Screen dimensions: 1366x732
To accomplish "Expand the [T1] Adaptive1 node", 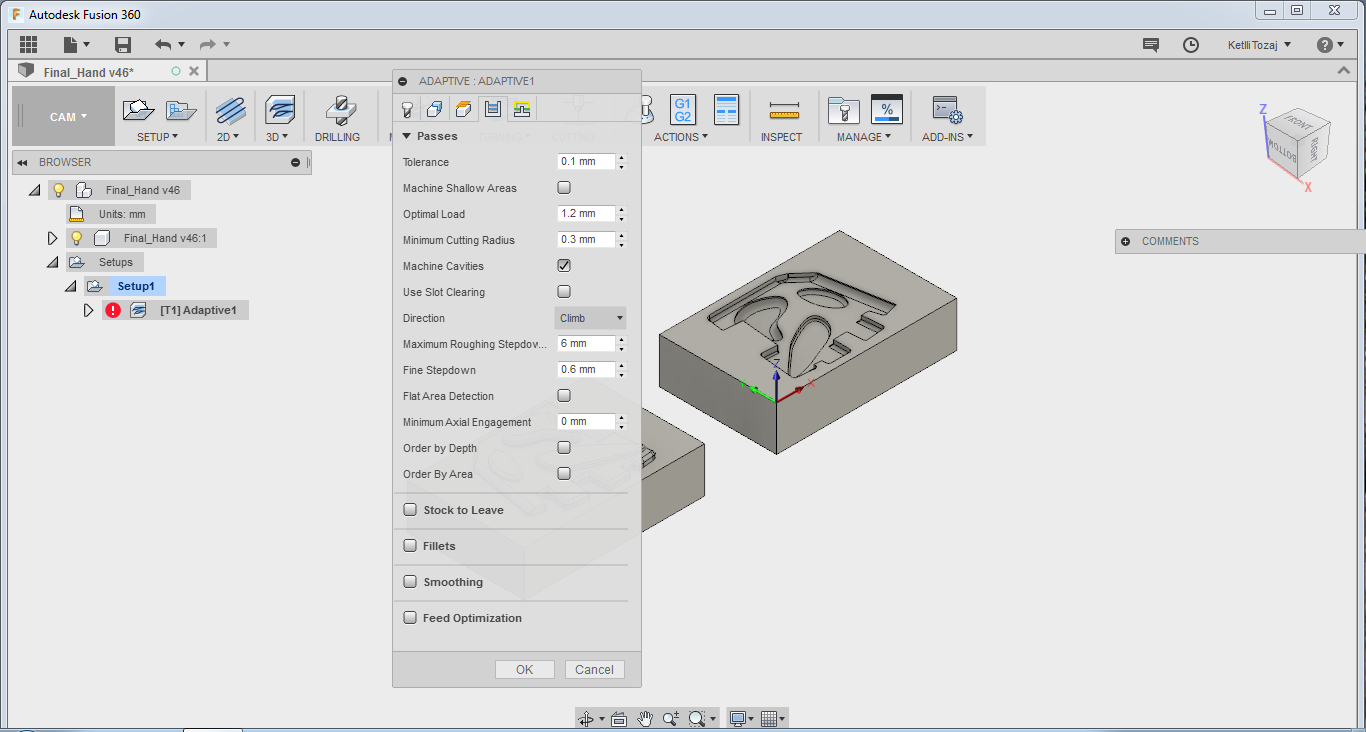I will [88, 310].
